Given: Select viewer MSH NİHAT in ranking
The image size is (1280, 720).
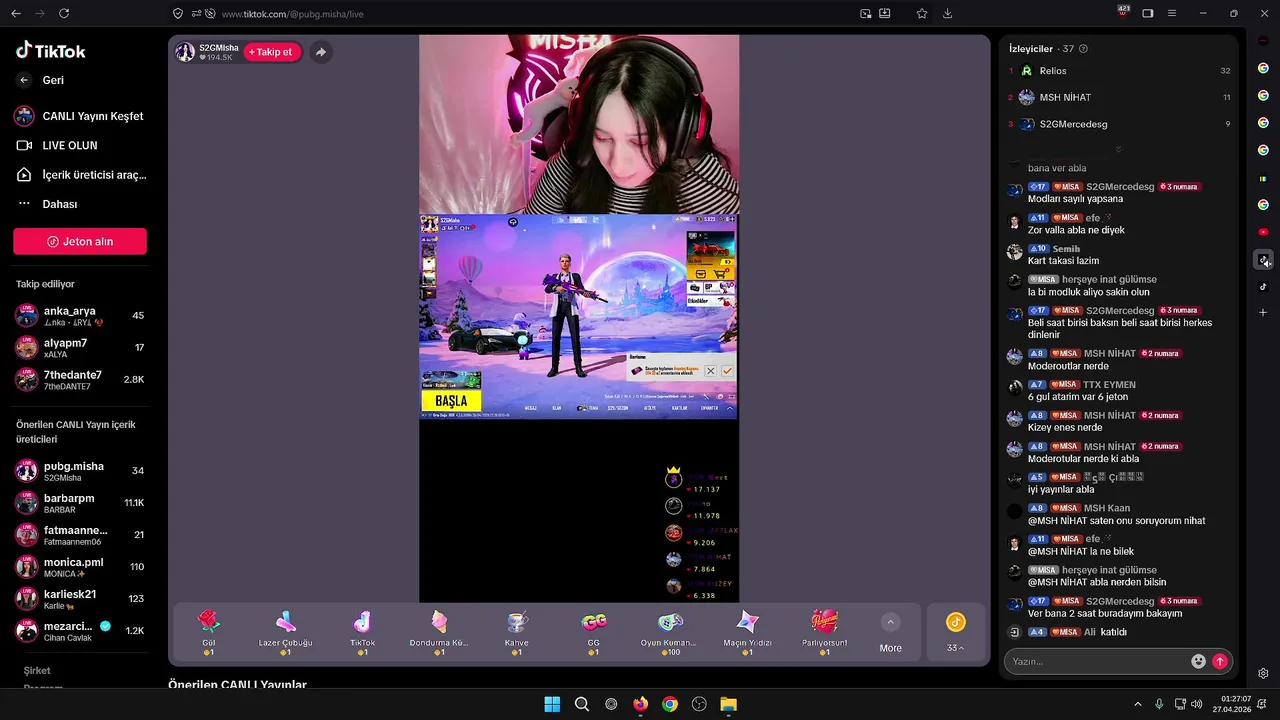Looking at the screenshot, I should click(x=1118, y=98).
